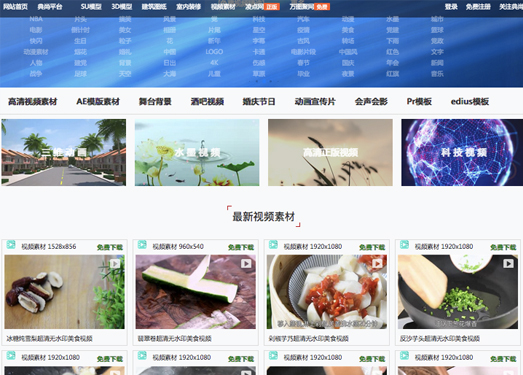Click the 电影片段 tag link
The height and width of the screenshot is (375, 523).
point(303,52)
